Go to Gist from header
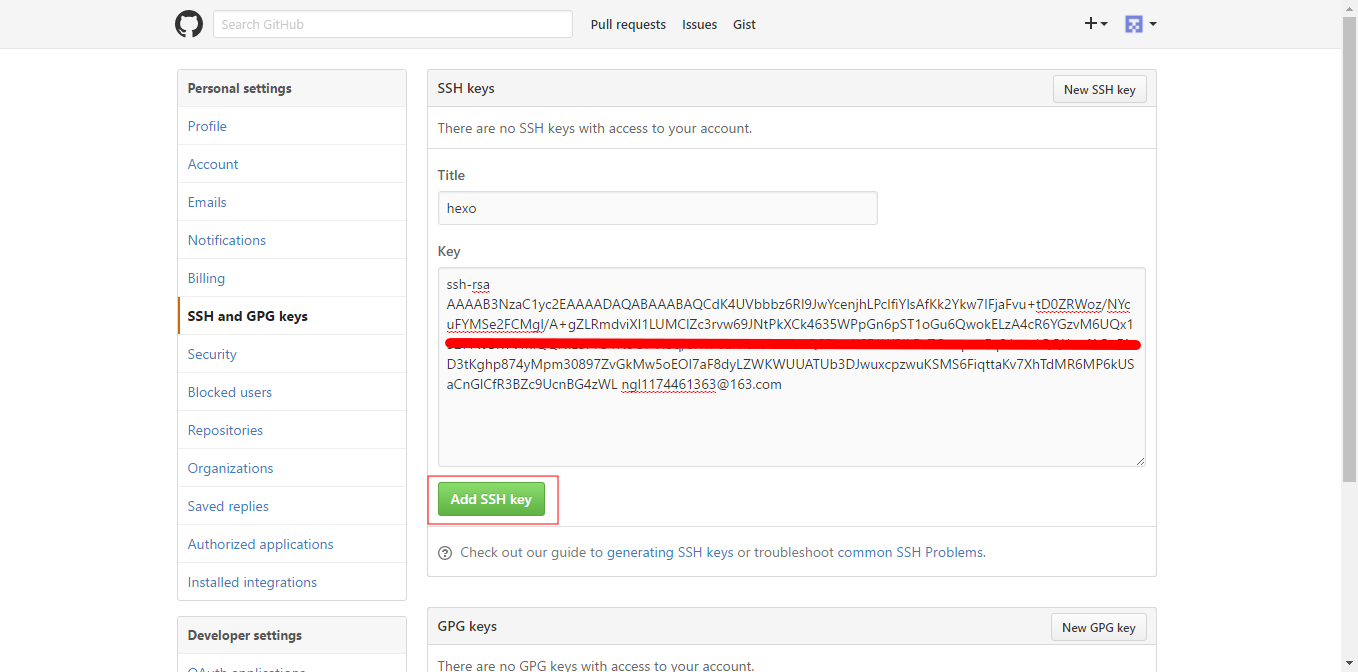 pos(744,25)
